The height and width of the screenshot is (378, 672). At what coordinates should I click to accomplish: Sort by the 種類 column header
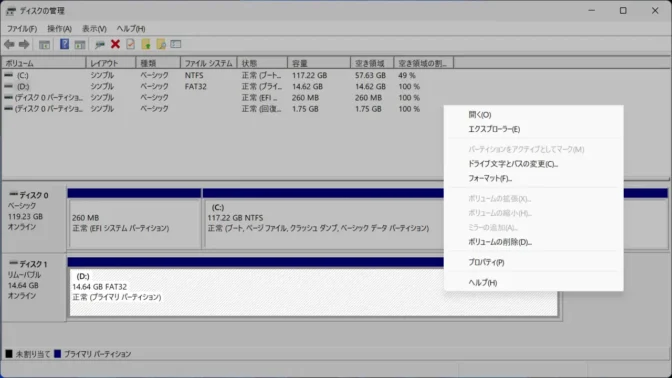158,63
